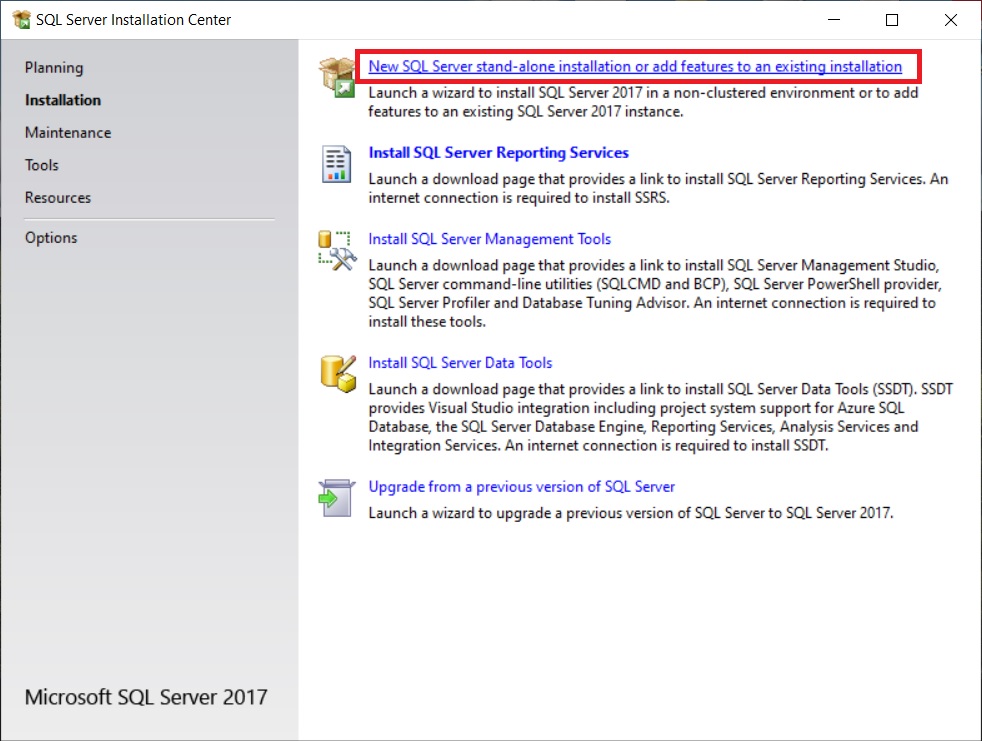Open the Options page
The image size is (982, 741).
[51, 238]
